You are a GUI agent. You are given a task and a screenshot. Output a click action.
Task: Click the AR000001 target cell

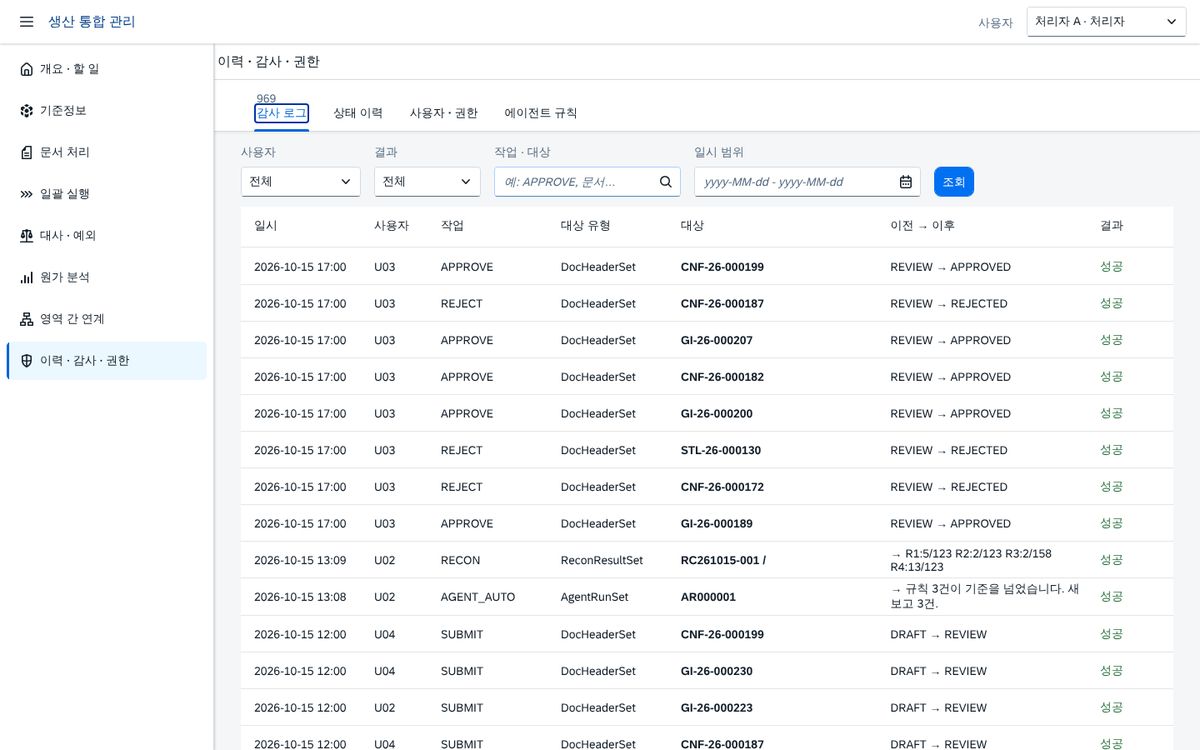click(708, 597)
